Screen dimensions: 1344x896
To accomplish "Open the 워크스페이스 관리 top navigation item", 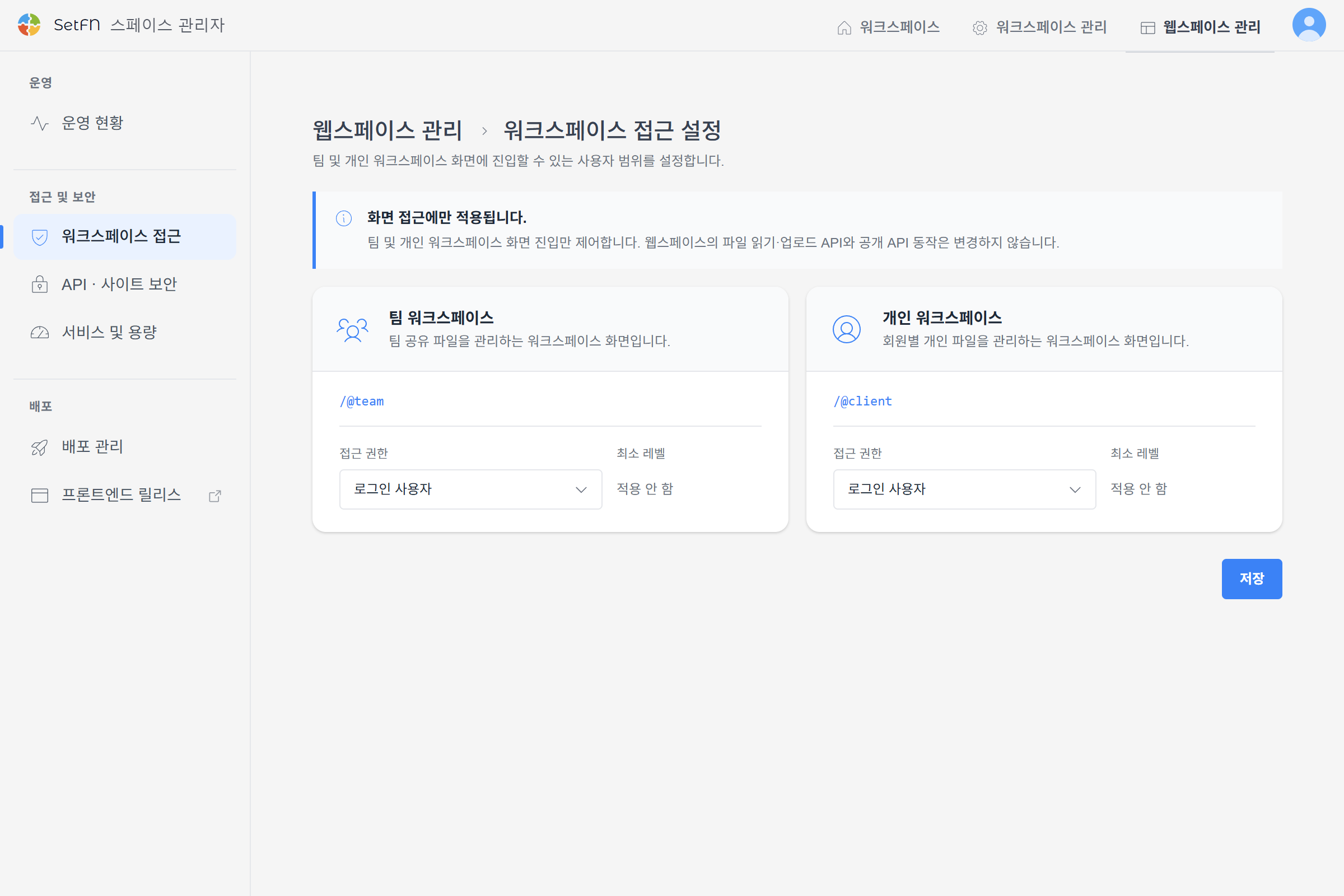I will pos(1039,27).
